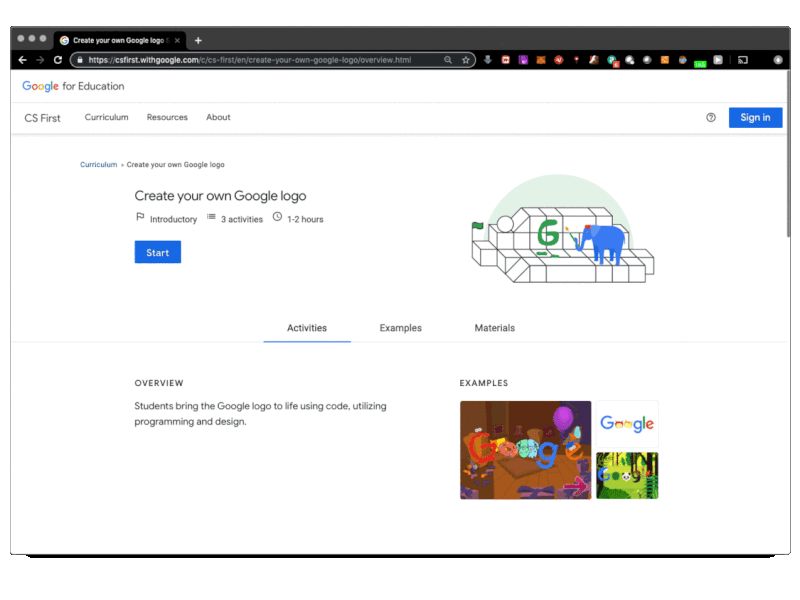The image size is (800, 600).
Task: Click the '3 activities' label
Action: pyautogui.click(x=242, y=219)
